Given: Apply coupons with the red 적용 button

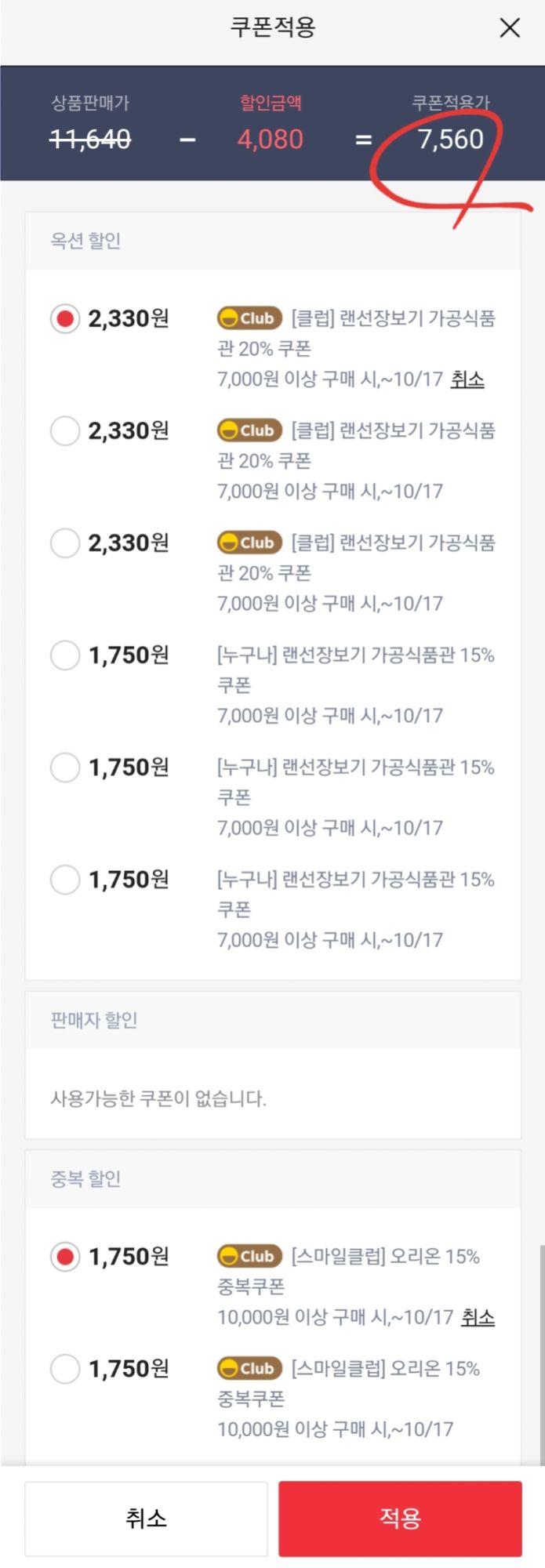Looking at the screenshot, I should (400, 1519).
